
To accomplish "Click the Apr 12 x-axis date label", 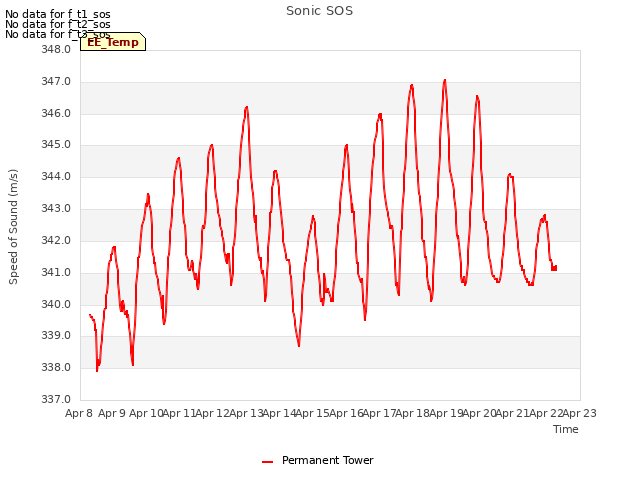I will pos(213,413).
